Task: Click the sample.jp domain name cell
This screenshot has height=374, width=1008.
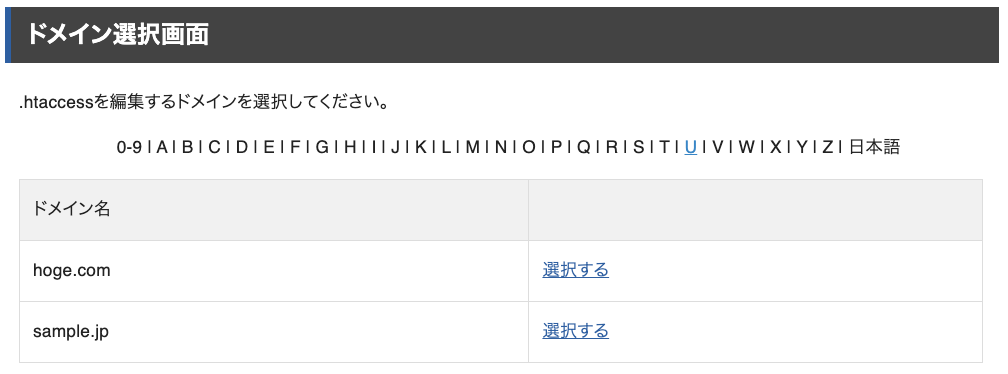Action: [x=274, y=332]
